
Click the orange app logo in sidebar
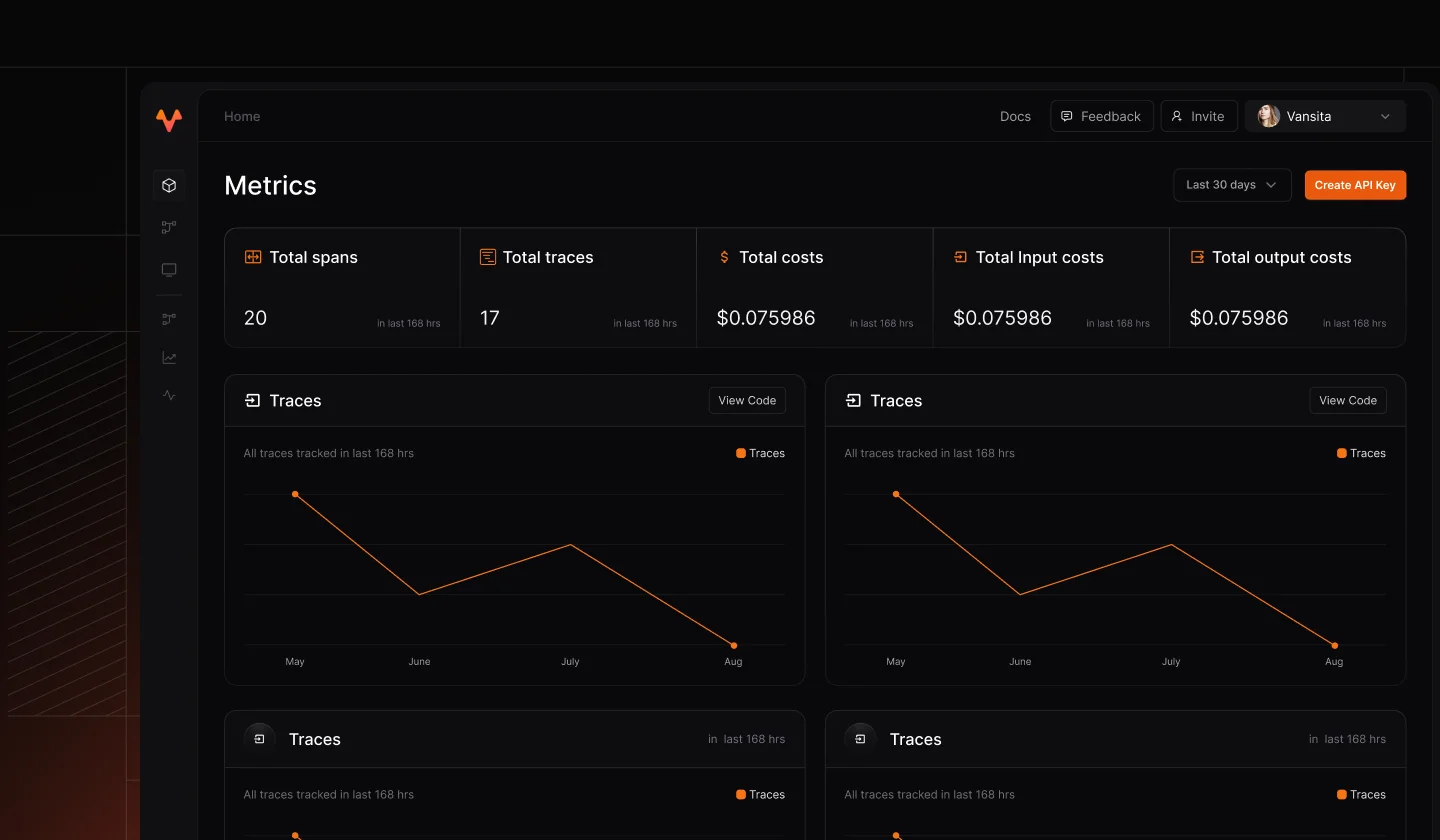coord(169,120)
